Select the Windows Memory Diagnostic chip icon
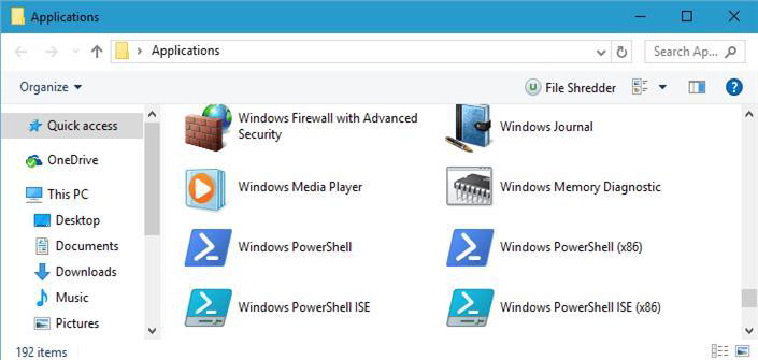This screenshot has height=360, width=758. point(469,187)
